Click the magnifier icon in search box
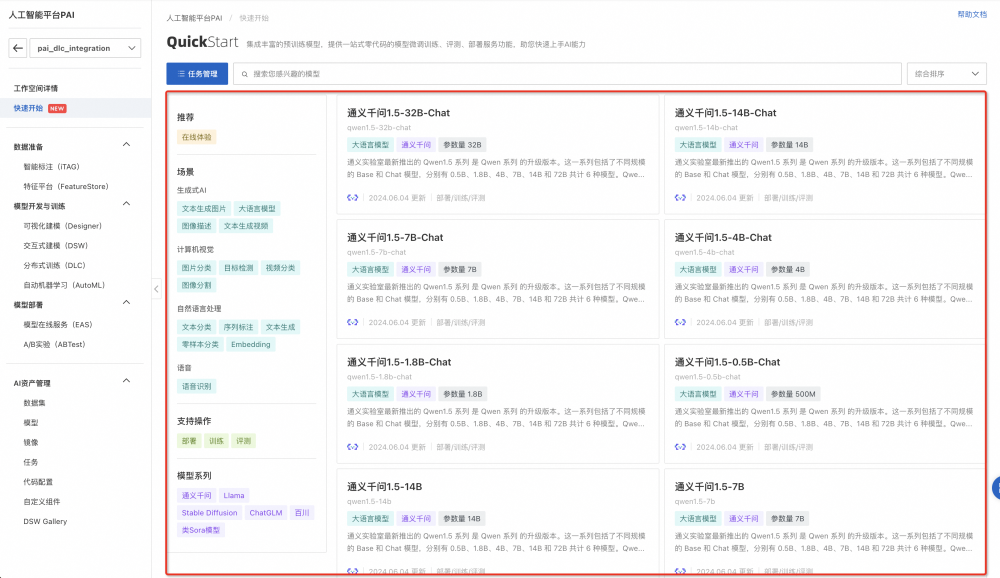Viewport: 1000px width, 578px height. click(244, 74)
